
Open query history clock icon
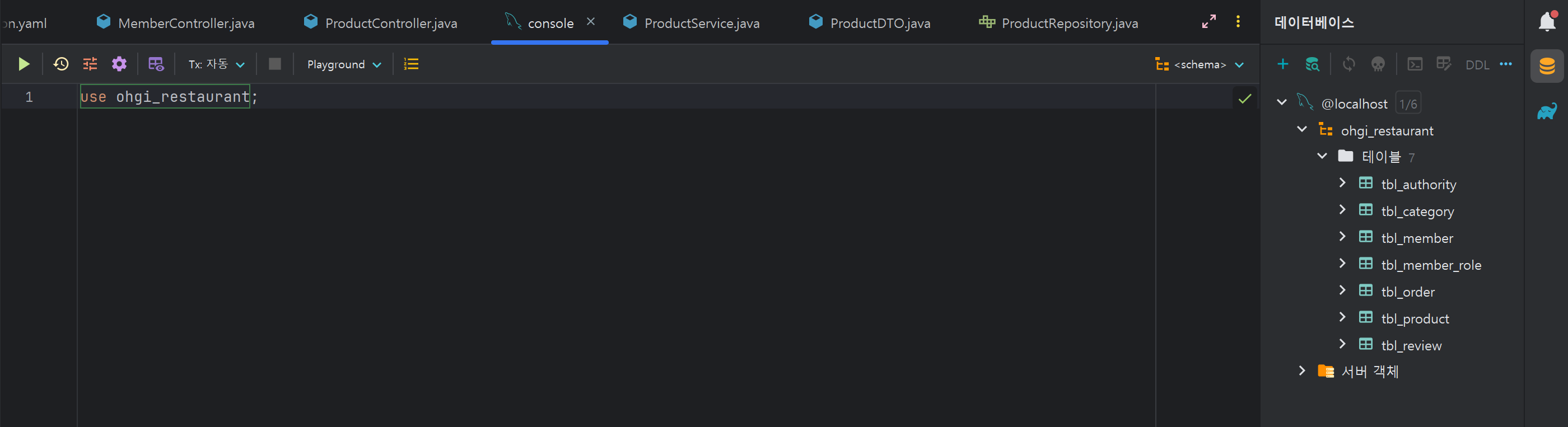click(x=61, y=64)
